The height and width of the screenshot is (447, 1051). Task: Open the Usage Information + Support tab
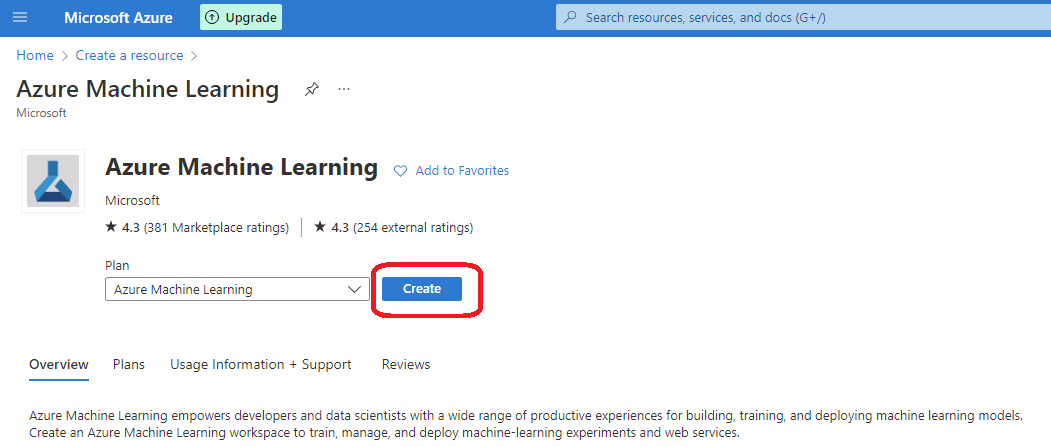[x=261, y=365]
